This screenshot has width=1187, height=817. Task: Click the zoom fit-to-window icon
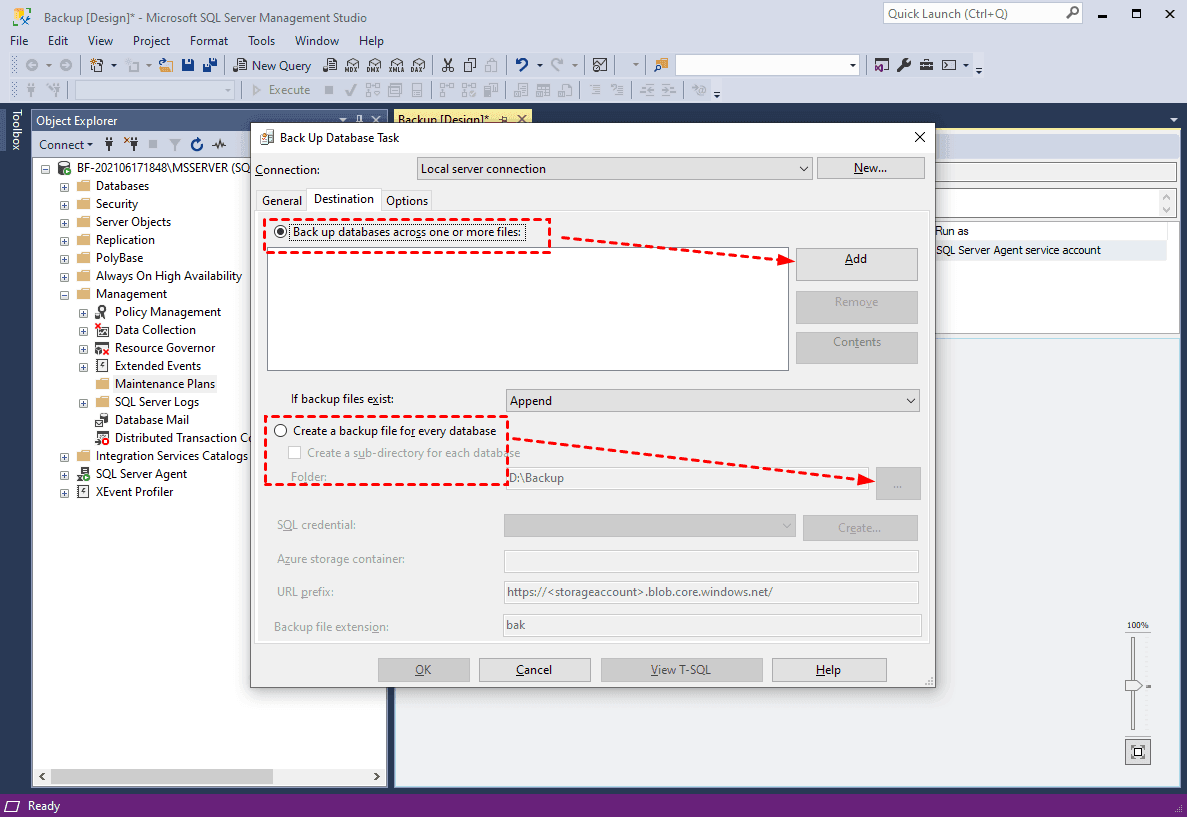click(x=1138, y=752)
